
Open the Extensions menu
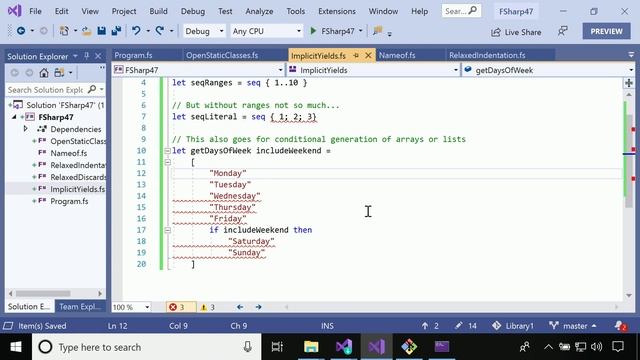[337, 11]
